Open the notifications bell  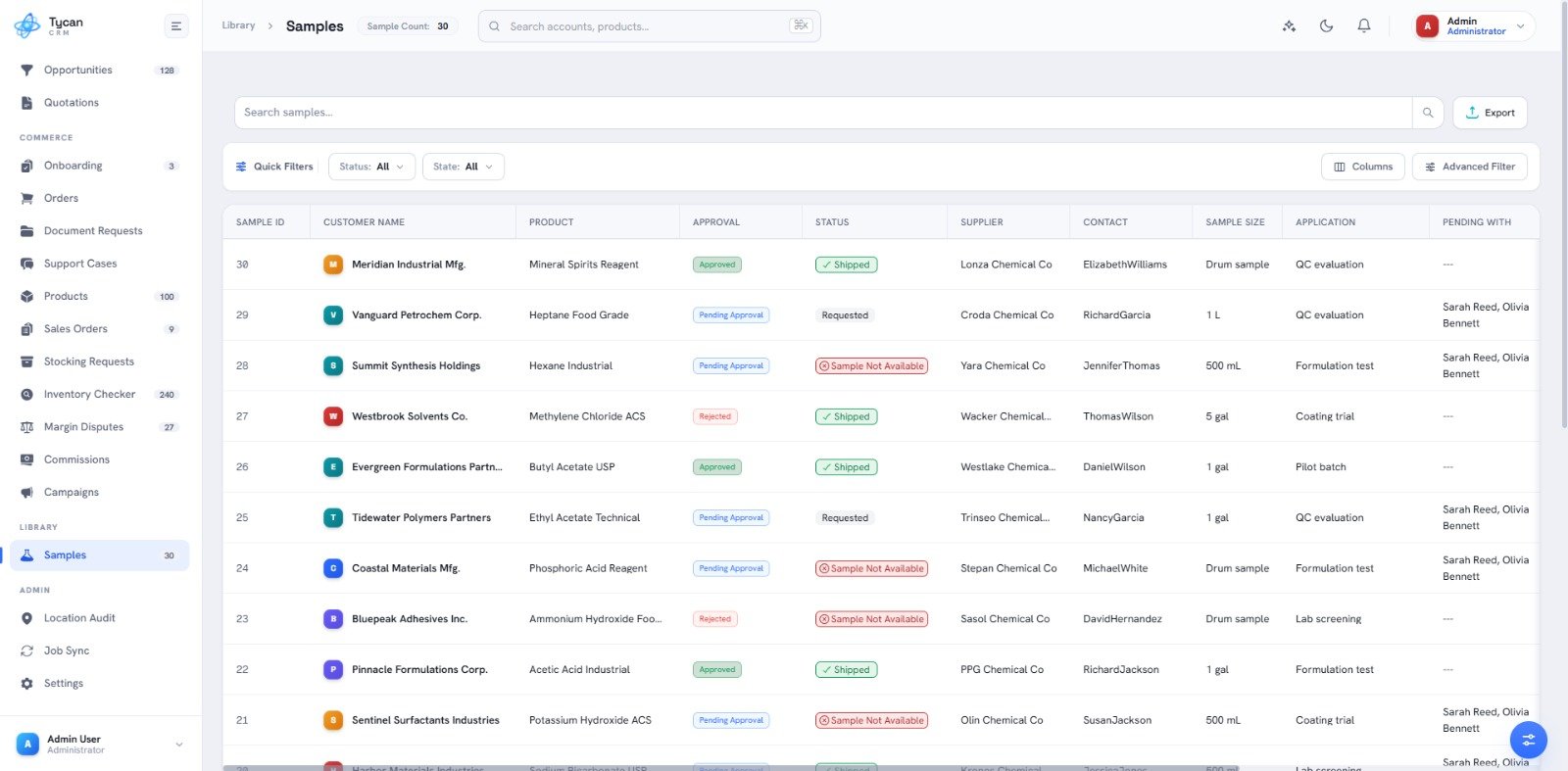1363,26
